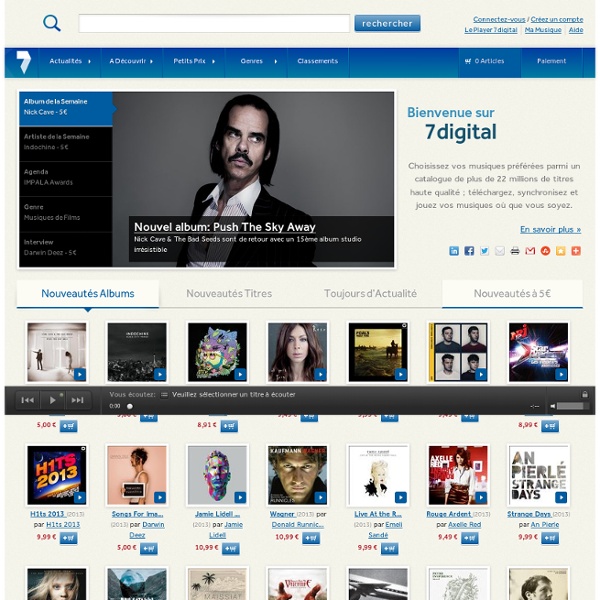Mute the player speaker icon

pos(553,406)
